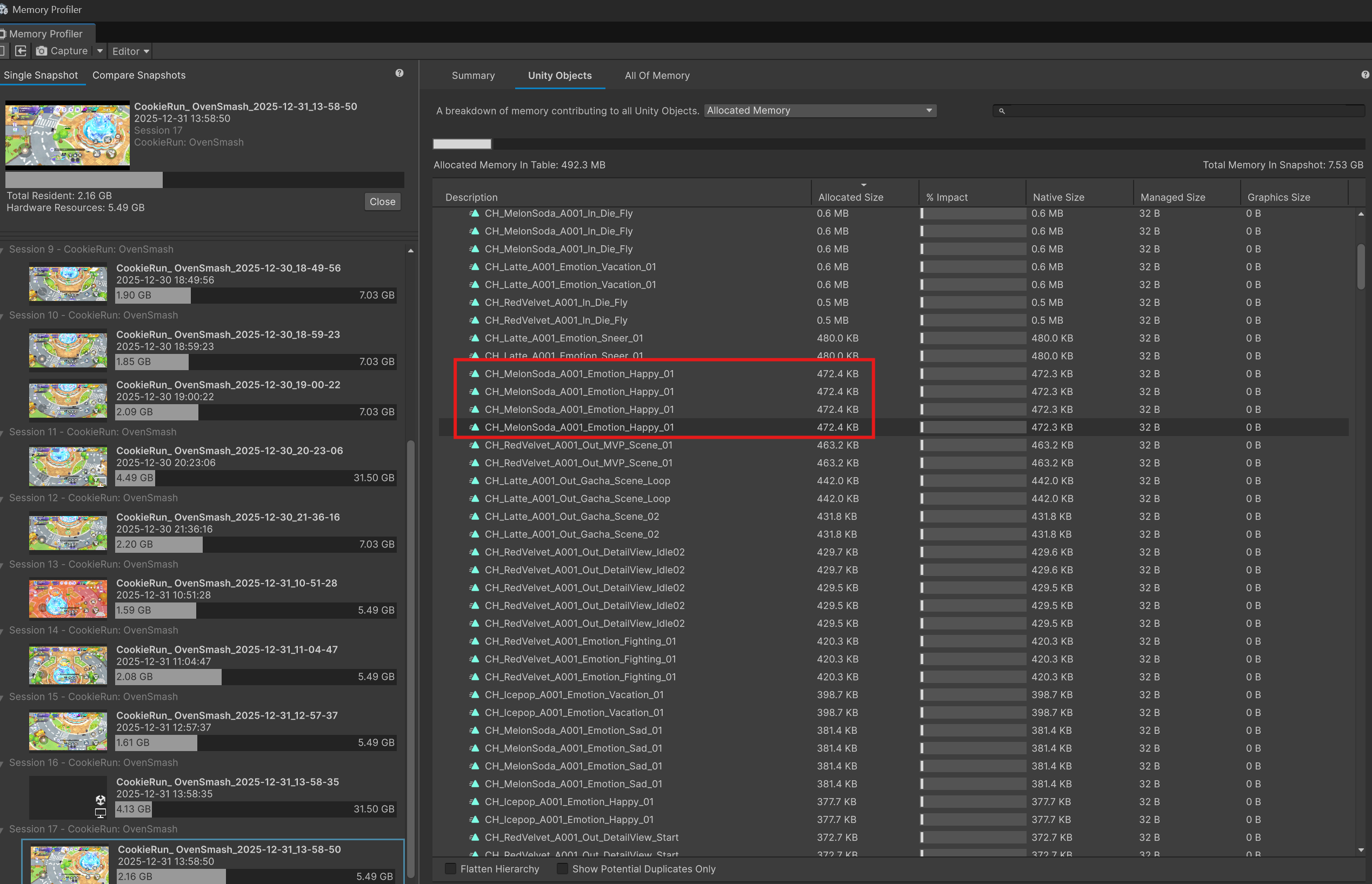The height and width of the screenshot is (884, 1372).
Task: Click the table scroll up arrow
Action: (1361, 214)
